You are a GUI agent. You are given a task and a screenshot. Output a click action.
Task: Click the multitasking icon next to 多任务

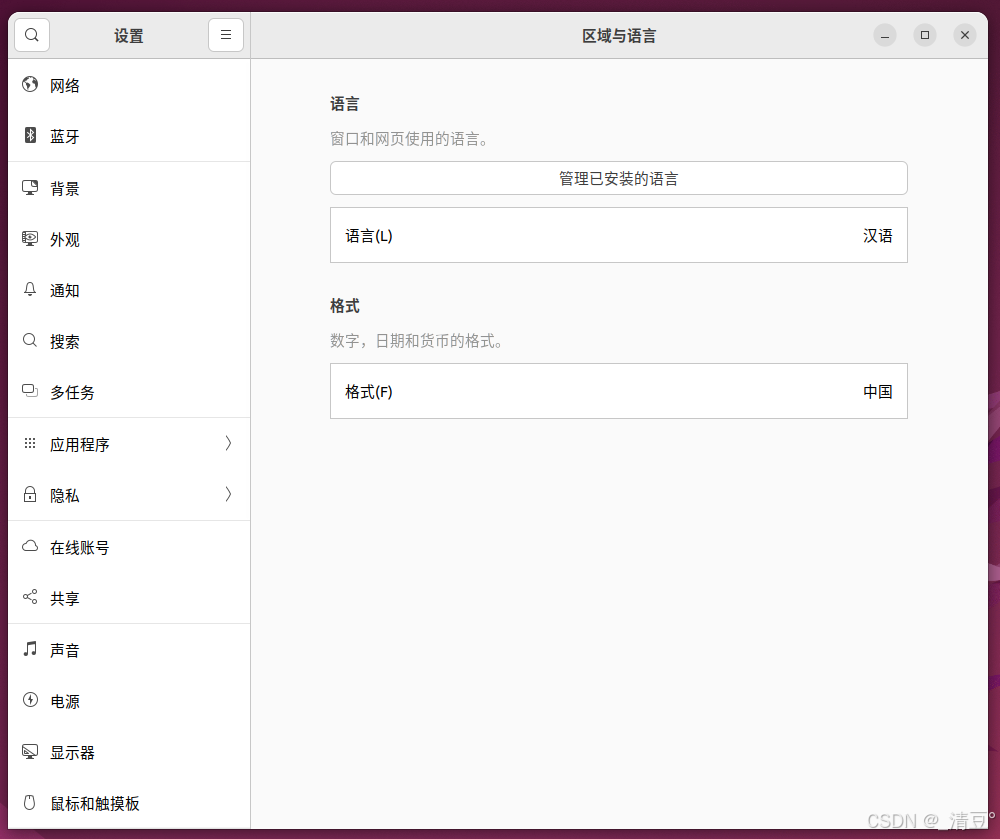(x=30, y=390)
